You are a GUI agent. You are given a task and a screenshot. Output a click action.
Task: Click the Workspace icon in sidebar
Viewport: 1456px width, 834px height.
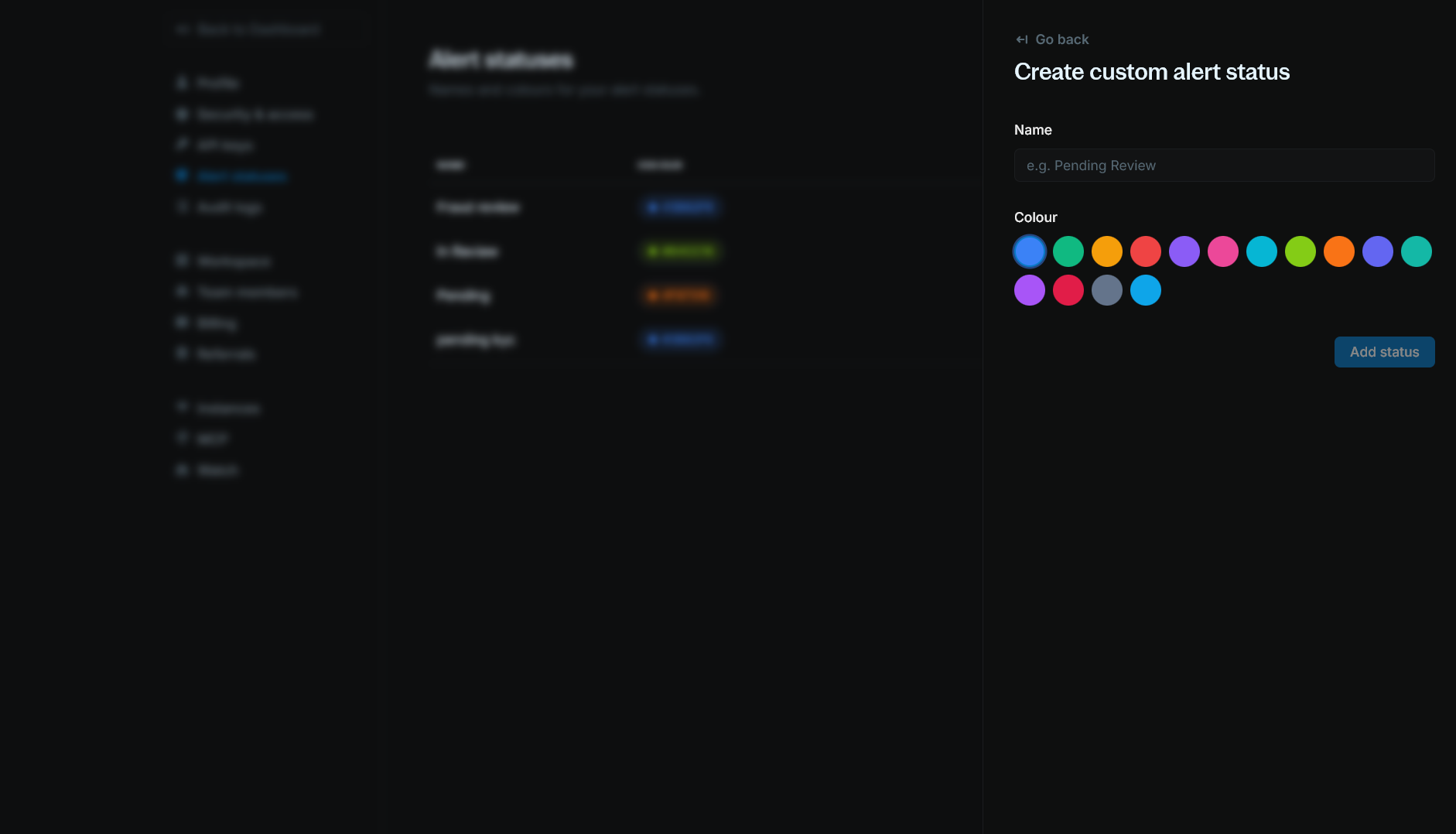tap(182, 261)
